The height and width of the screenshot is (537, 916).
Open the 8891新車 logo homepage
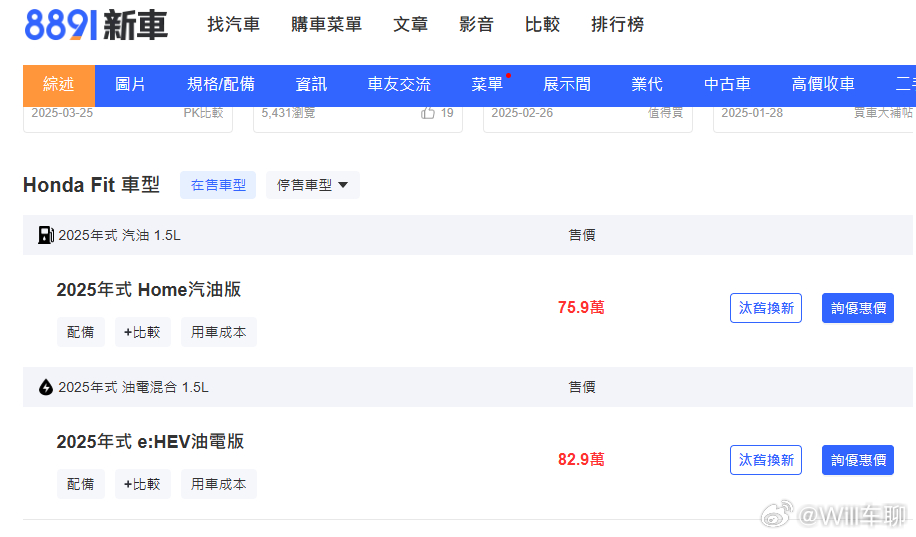[96, 25]
